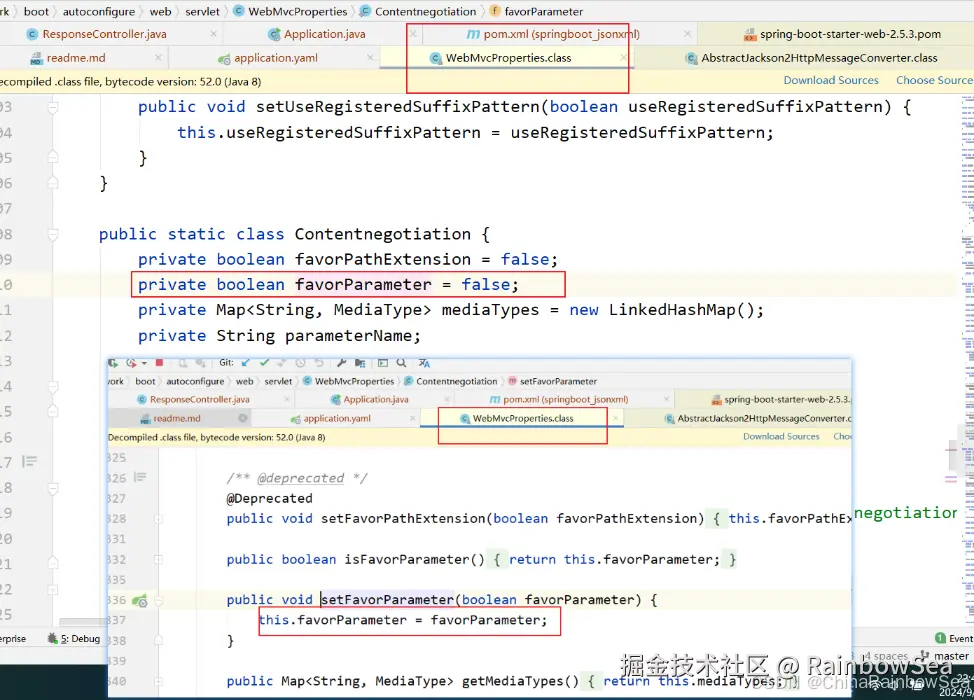Click the Translate icon in inner toolbar

(424, 363)
